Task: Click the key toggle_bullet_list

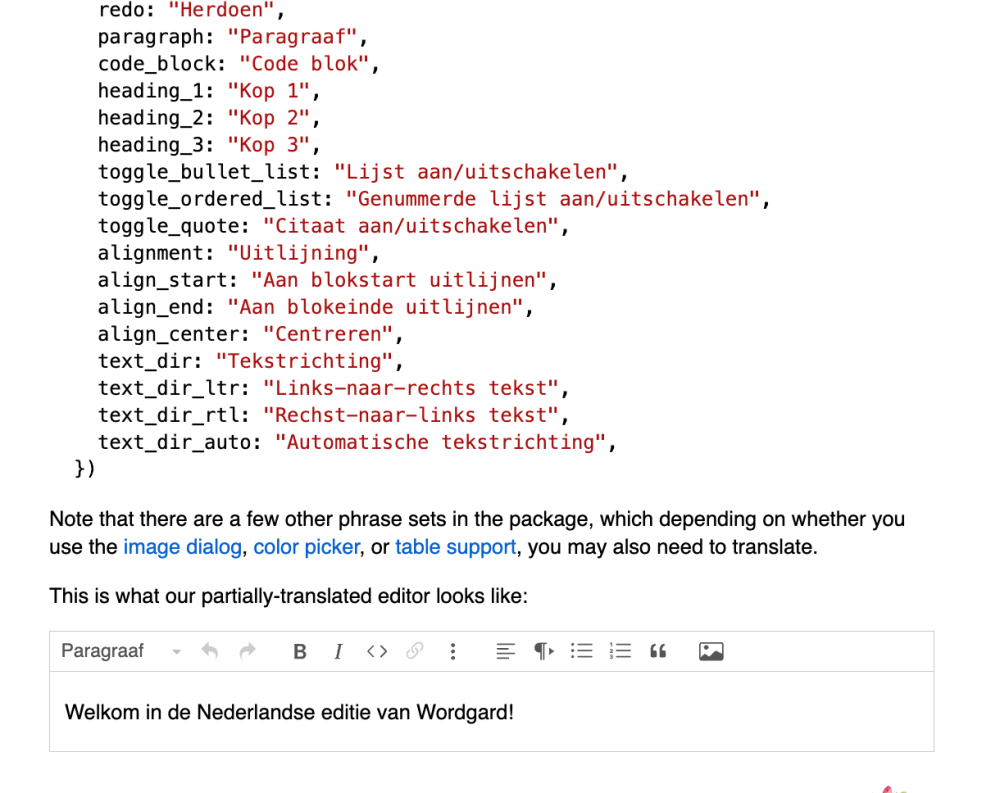Action: tap(203, 172)
